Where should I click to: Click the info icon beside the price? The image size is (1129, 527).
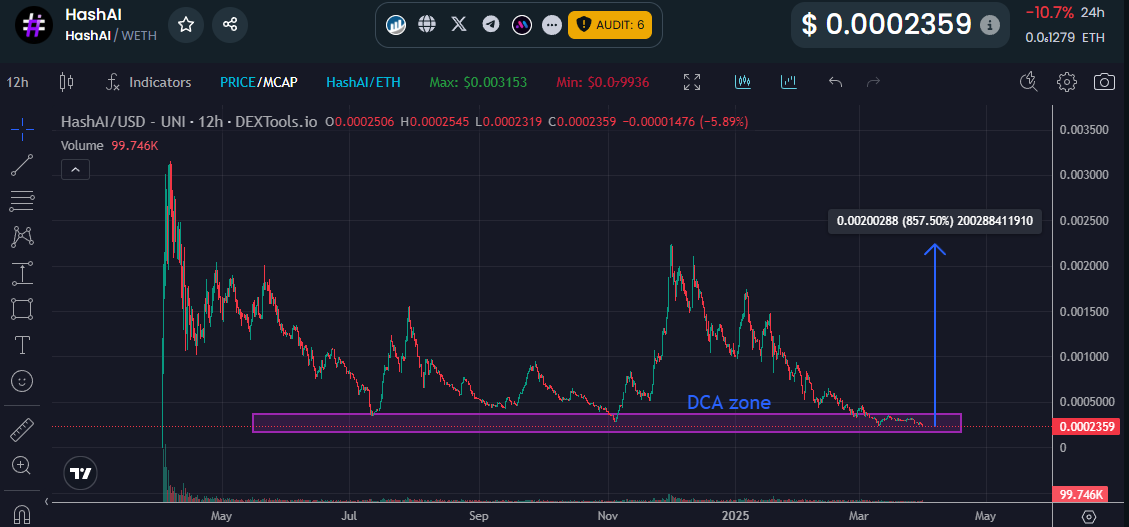[991, 25]
